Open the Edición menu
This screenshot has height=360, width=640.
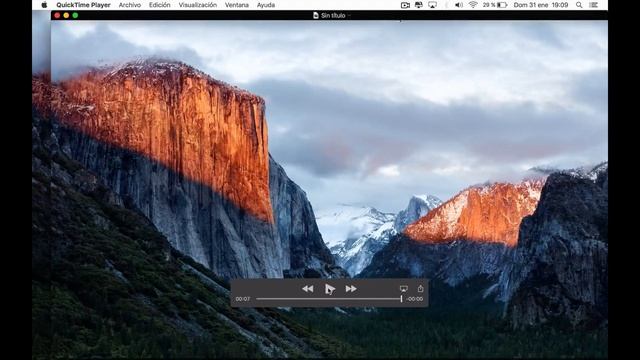160,5
